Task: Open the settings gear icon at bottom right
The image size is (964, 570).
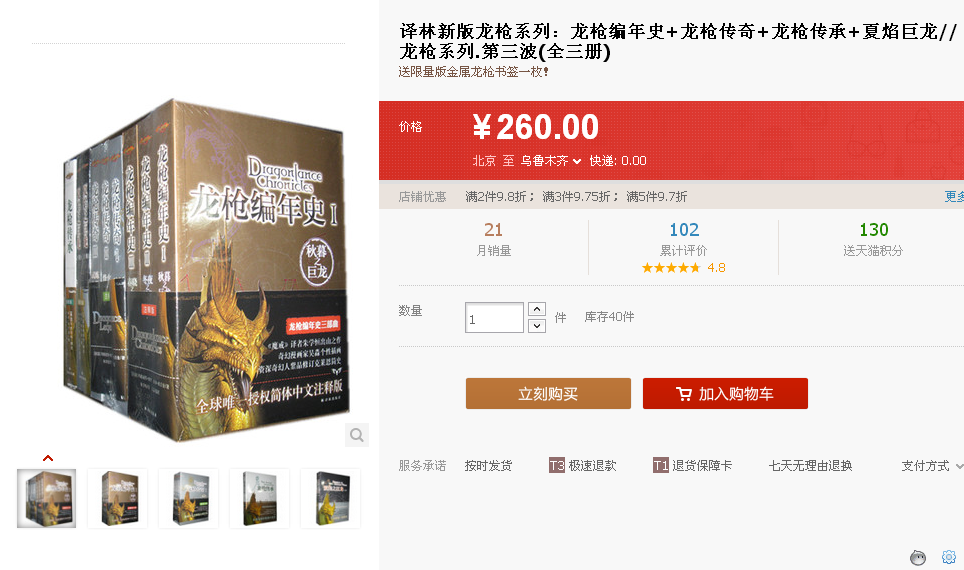Action: [x=949, y=557]
